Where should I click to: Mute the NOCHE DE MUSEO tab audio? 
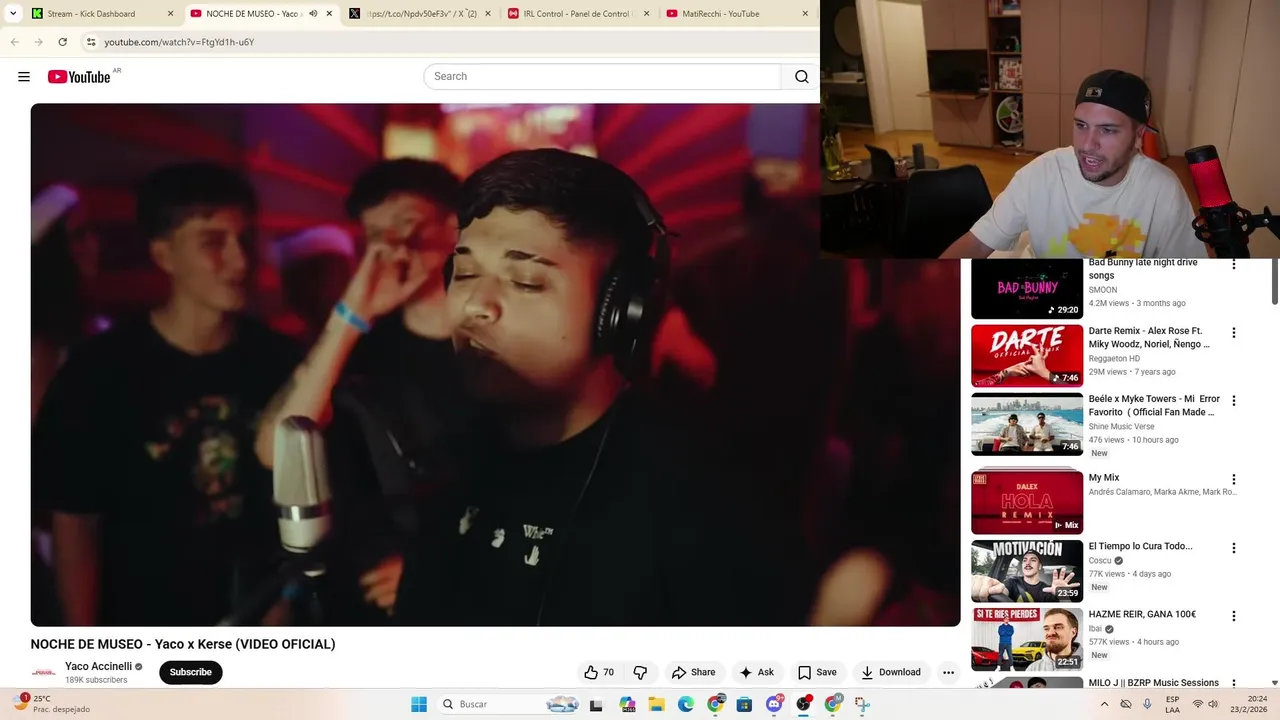313,14
